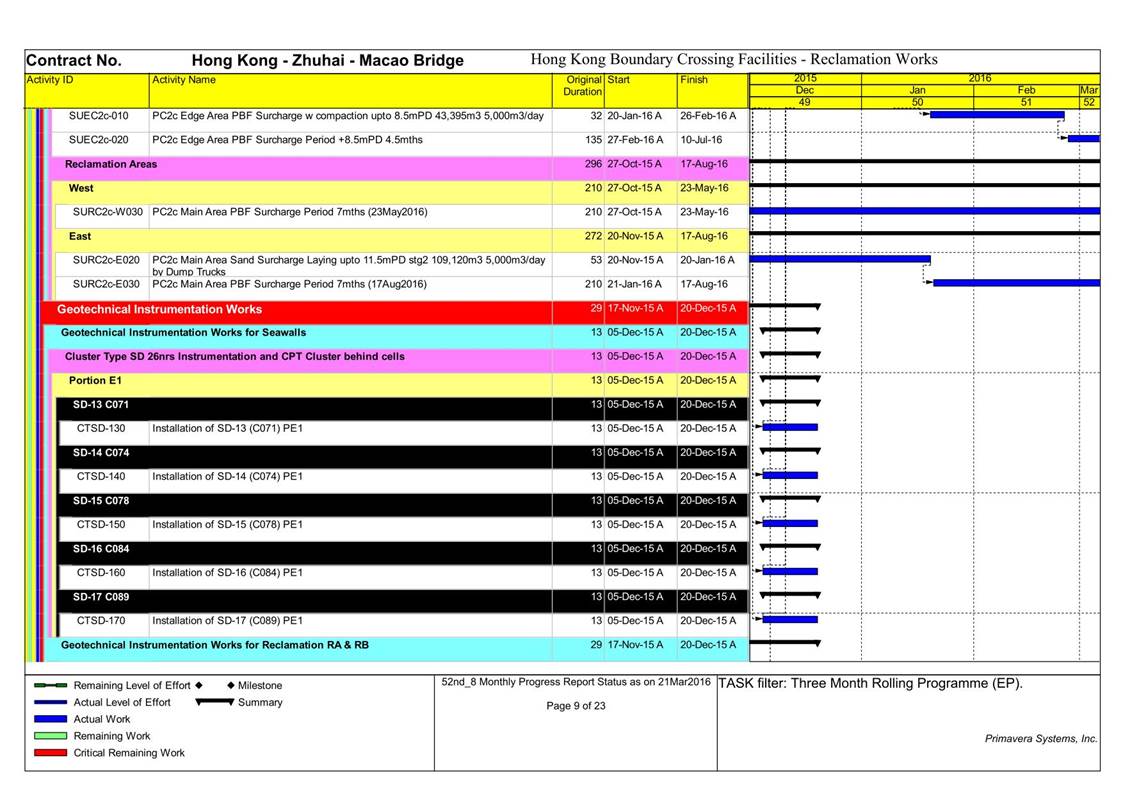Select activity ID SUEC2c-020
Image resolution: width=1123 pixels, height=794 pixels.
tap(99, 140)
